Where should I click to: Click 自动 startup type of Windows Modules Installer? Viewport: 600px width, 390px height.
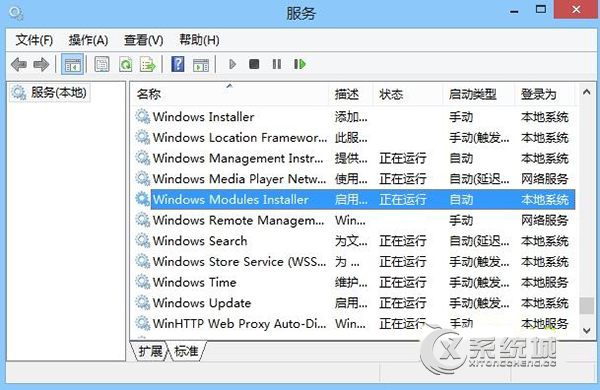(x=461, y=199)
